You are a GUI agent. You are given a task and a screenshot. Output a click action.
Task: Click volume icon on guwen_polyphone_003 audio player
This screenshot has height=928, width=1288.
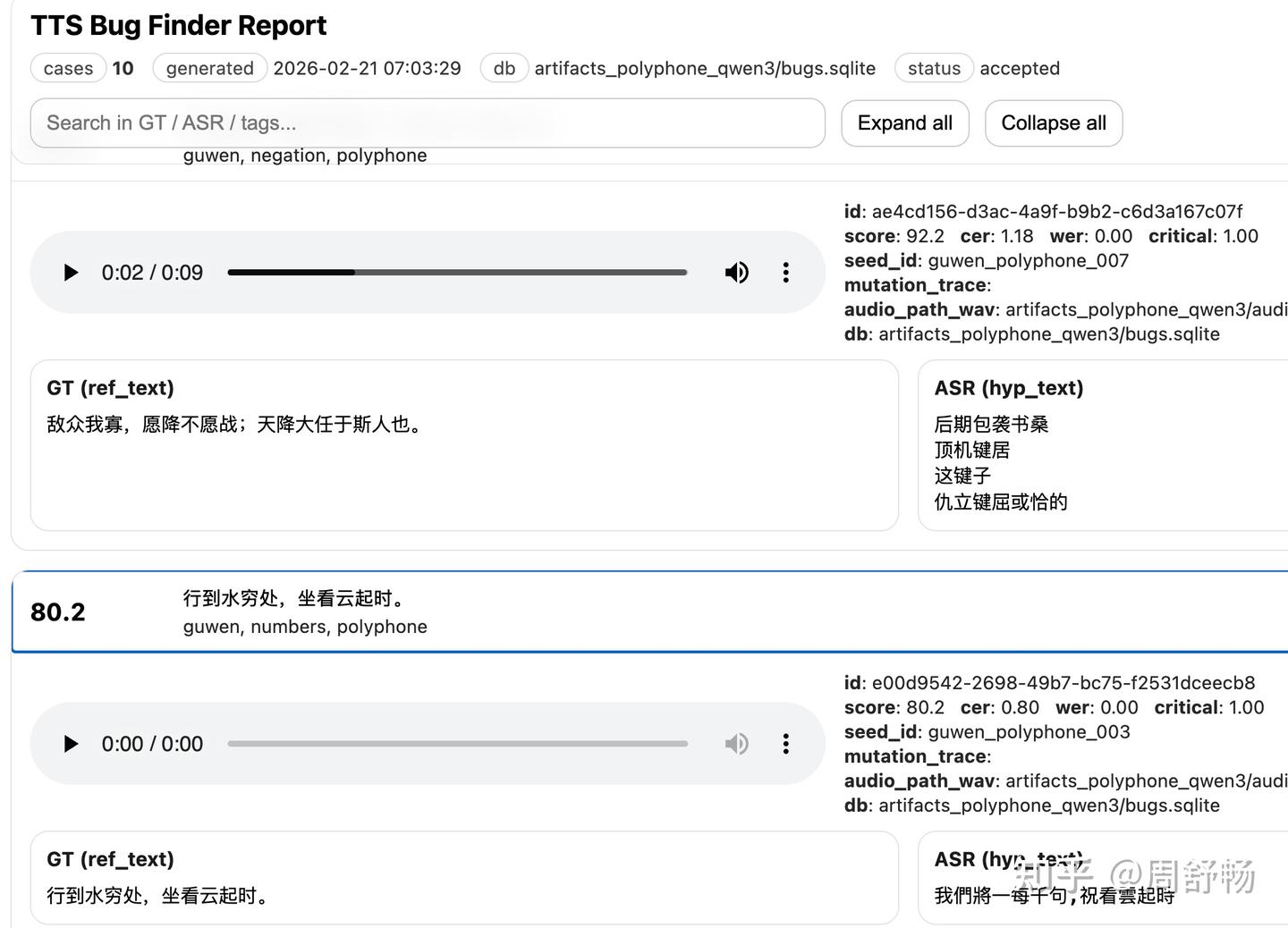736,744
